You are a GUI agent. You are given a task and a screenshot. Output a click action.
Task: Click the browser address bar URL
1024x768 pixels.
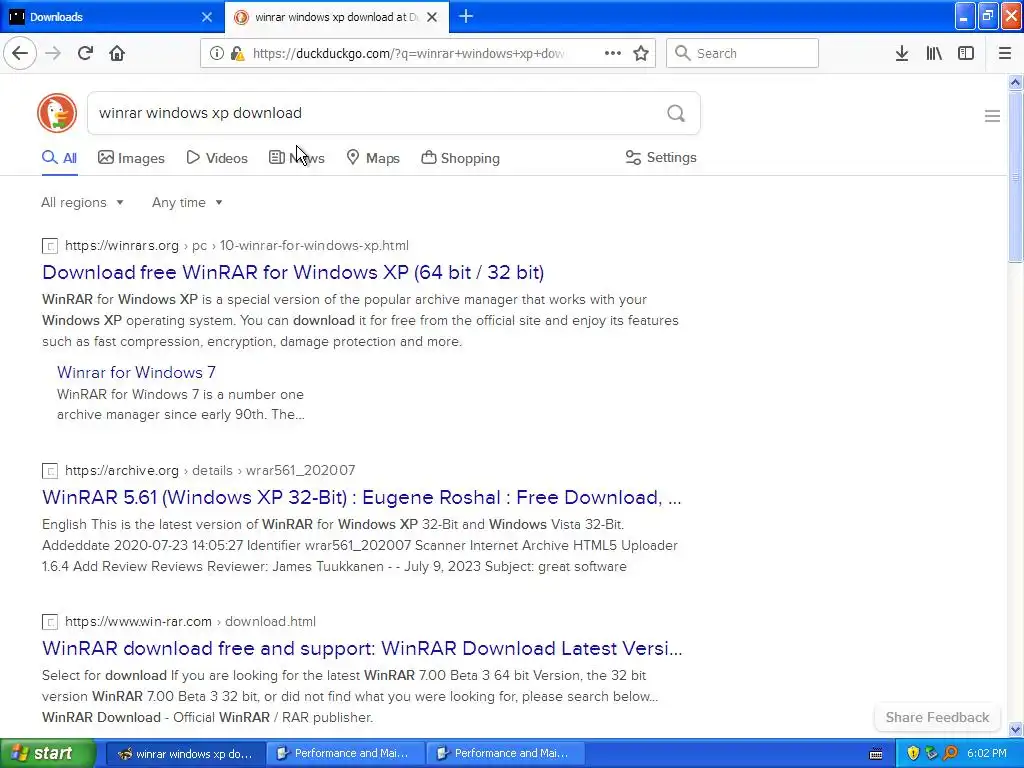(x=408, y=54)
